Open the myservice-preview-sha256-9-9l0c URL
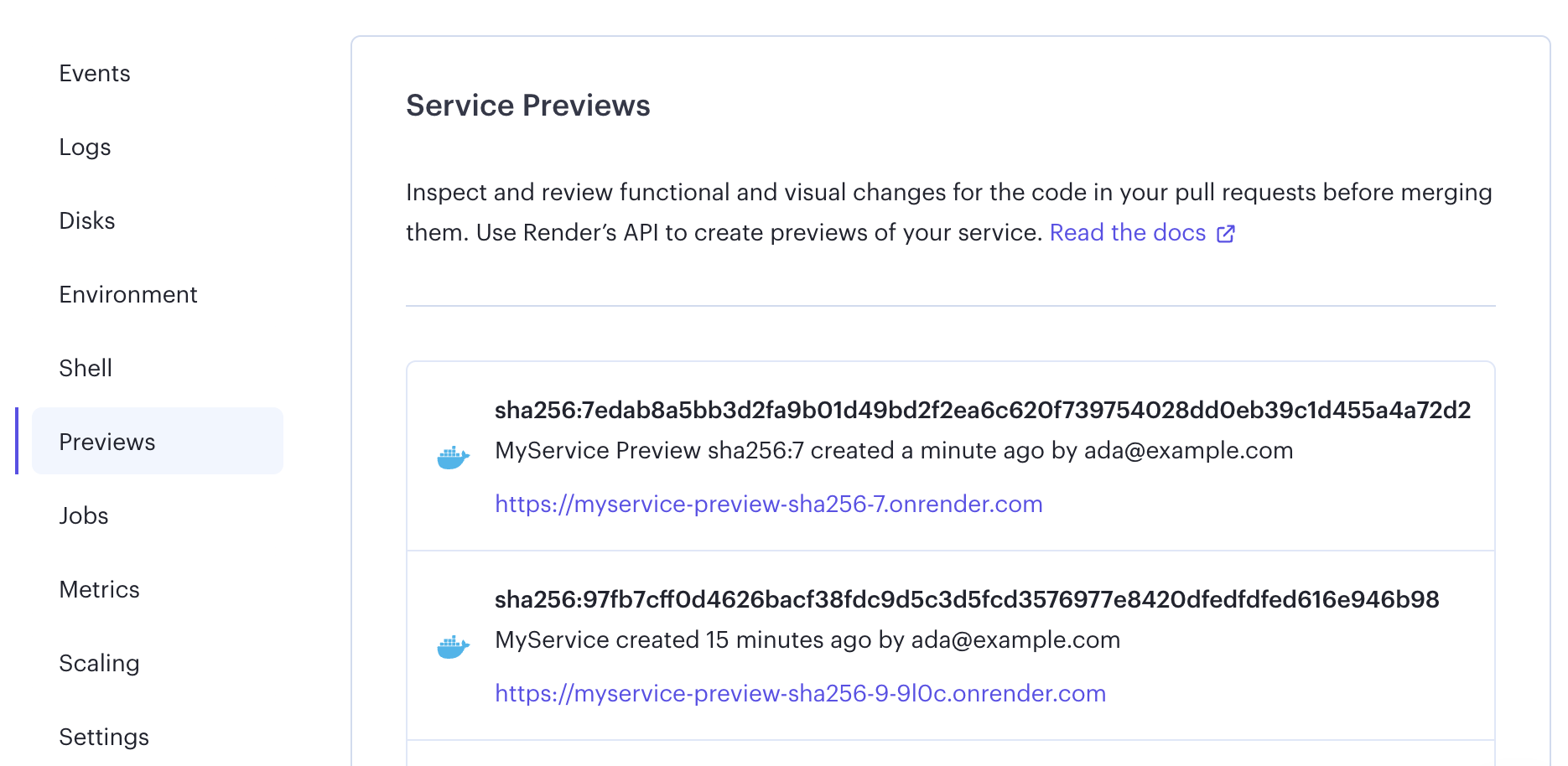This screenshot has height=766, width=1568. [800, 693]
